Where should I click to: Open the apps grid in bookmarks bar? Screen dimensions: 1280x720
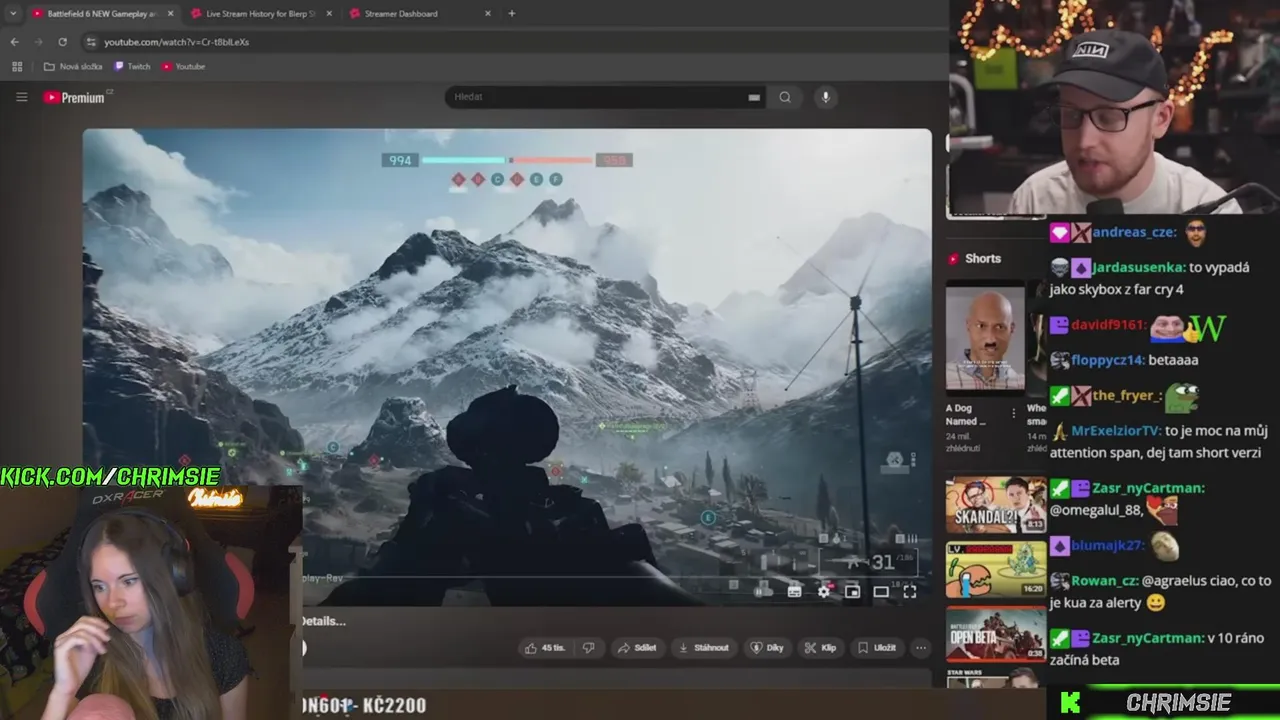tap(17, 66)
